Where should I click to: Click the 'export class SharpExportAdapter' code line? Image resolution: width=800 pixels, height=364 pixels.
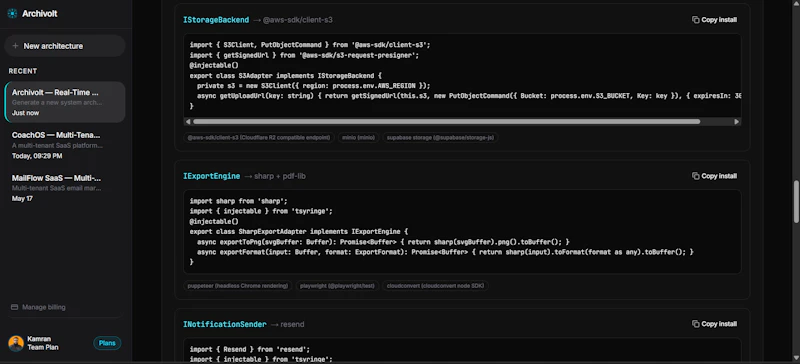(x=299, y=232)
